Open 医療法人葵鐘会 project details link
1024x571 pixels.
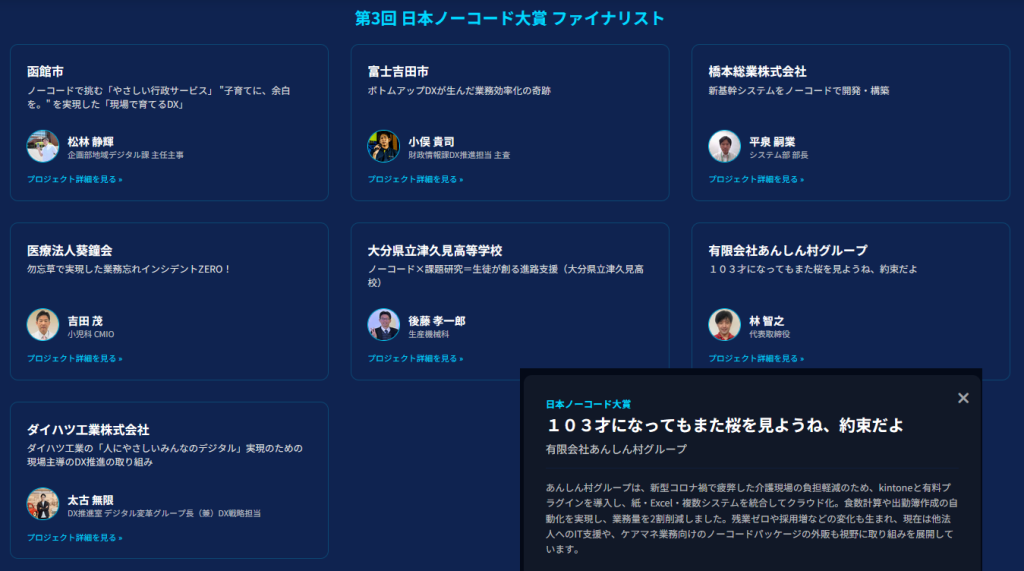[74, 358]
